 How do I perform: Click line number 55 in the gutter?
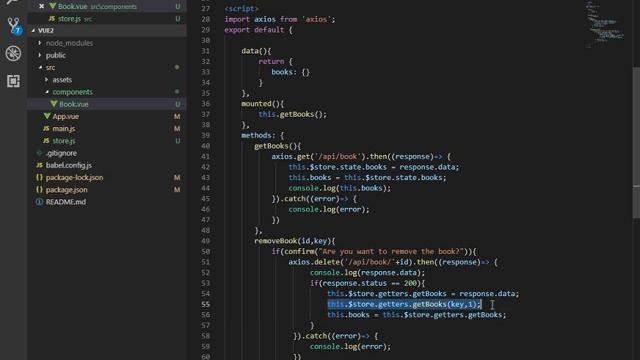206,304
